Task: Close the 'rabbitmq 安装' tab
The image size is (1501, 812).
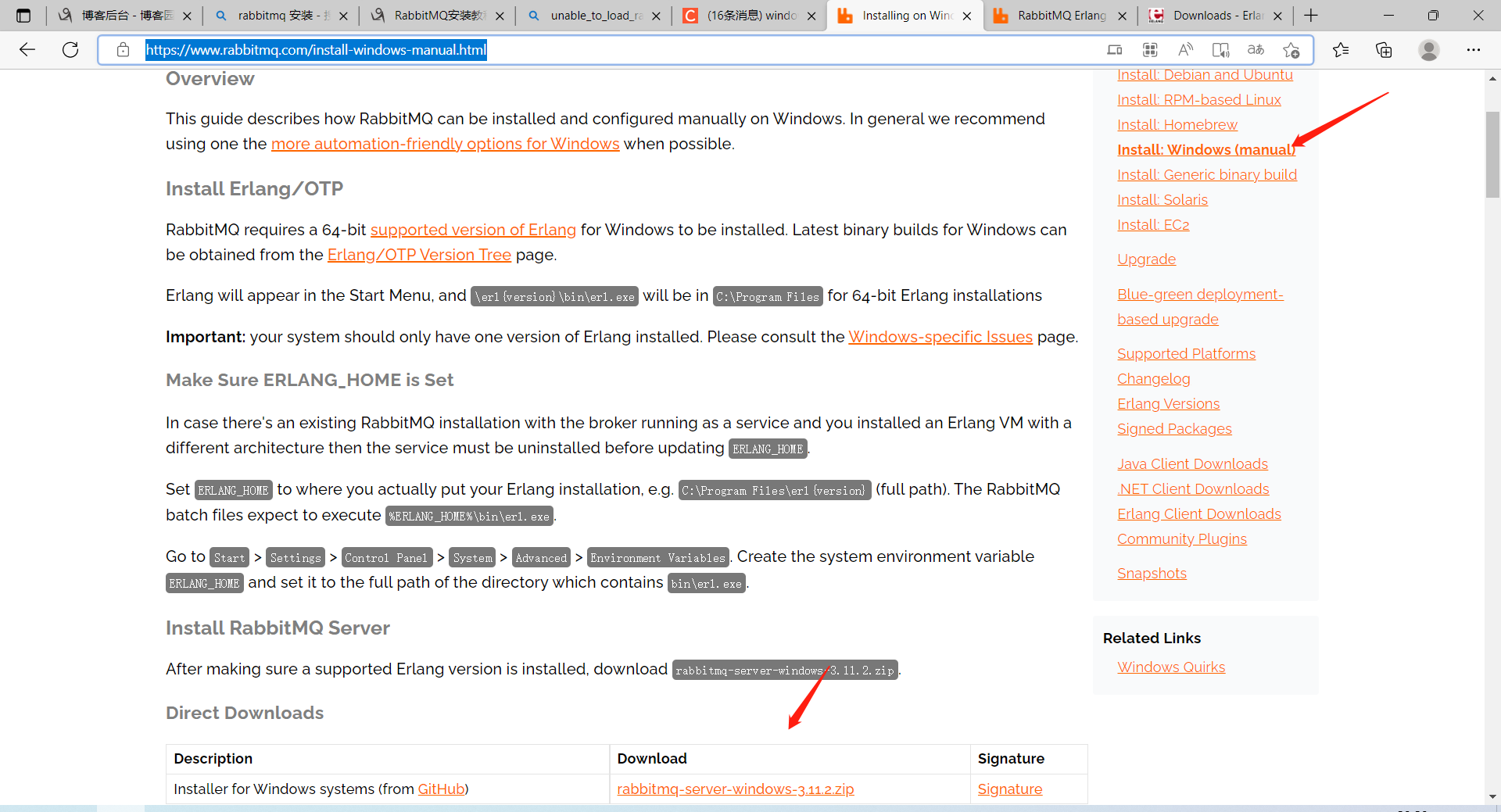Action: 343,16
